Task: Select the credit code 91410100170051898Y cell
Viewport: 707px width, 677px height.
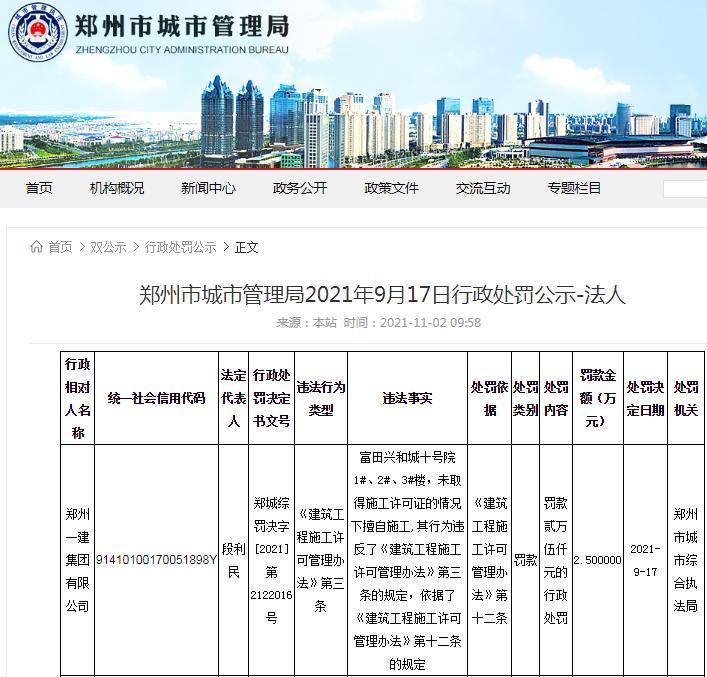Action: [155, 560]
